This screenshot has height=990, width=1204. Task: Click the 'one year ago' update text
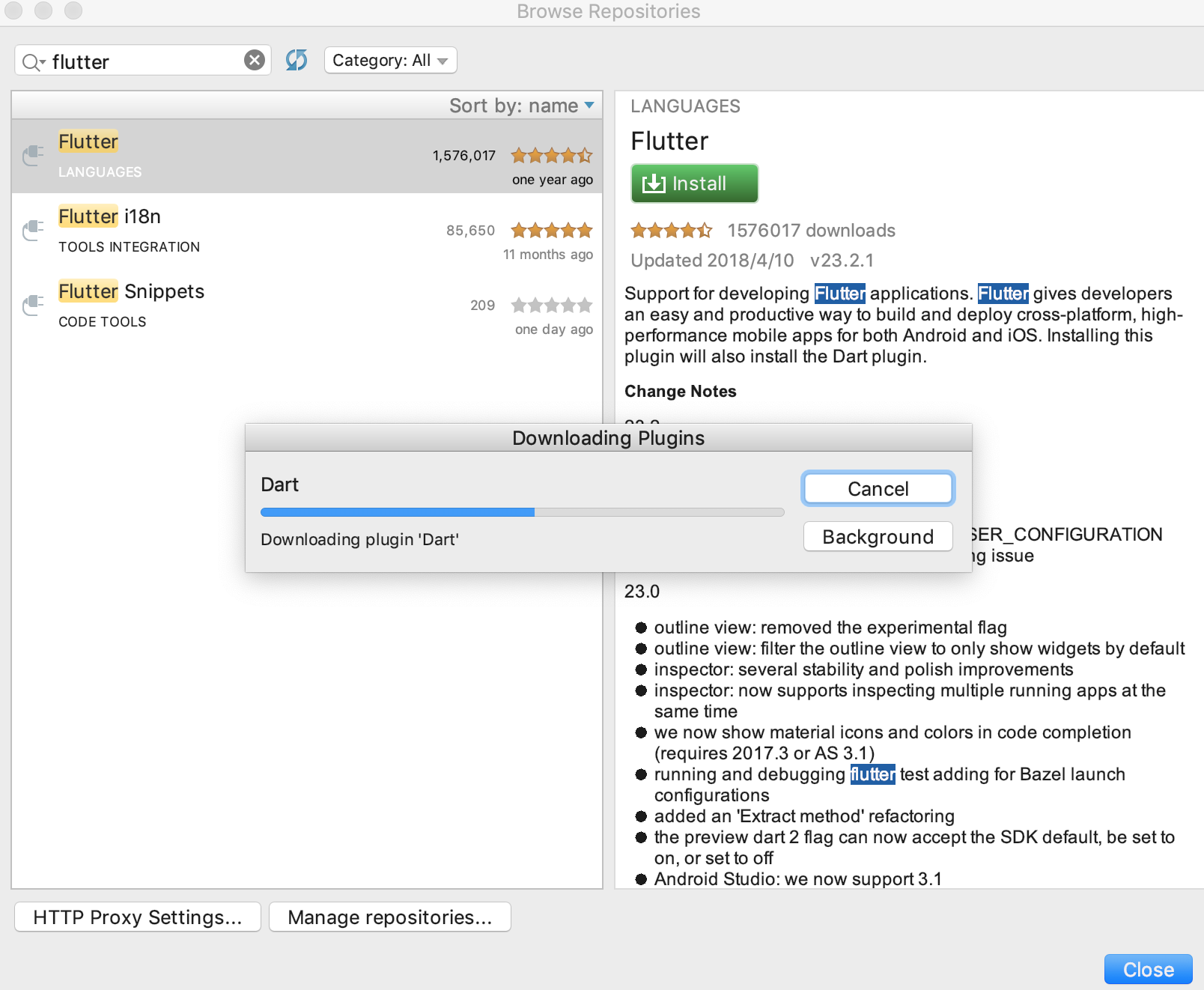[553, 180]
